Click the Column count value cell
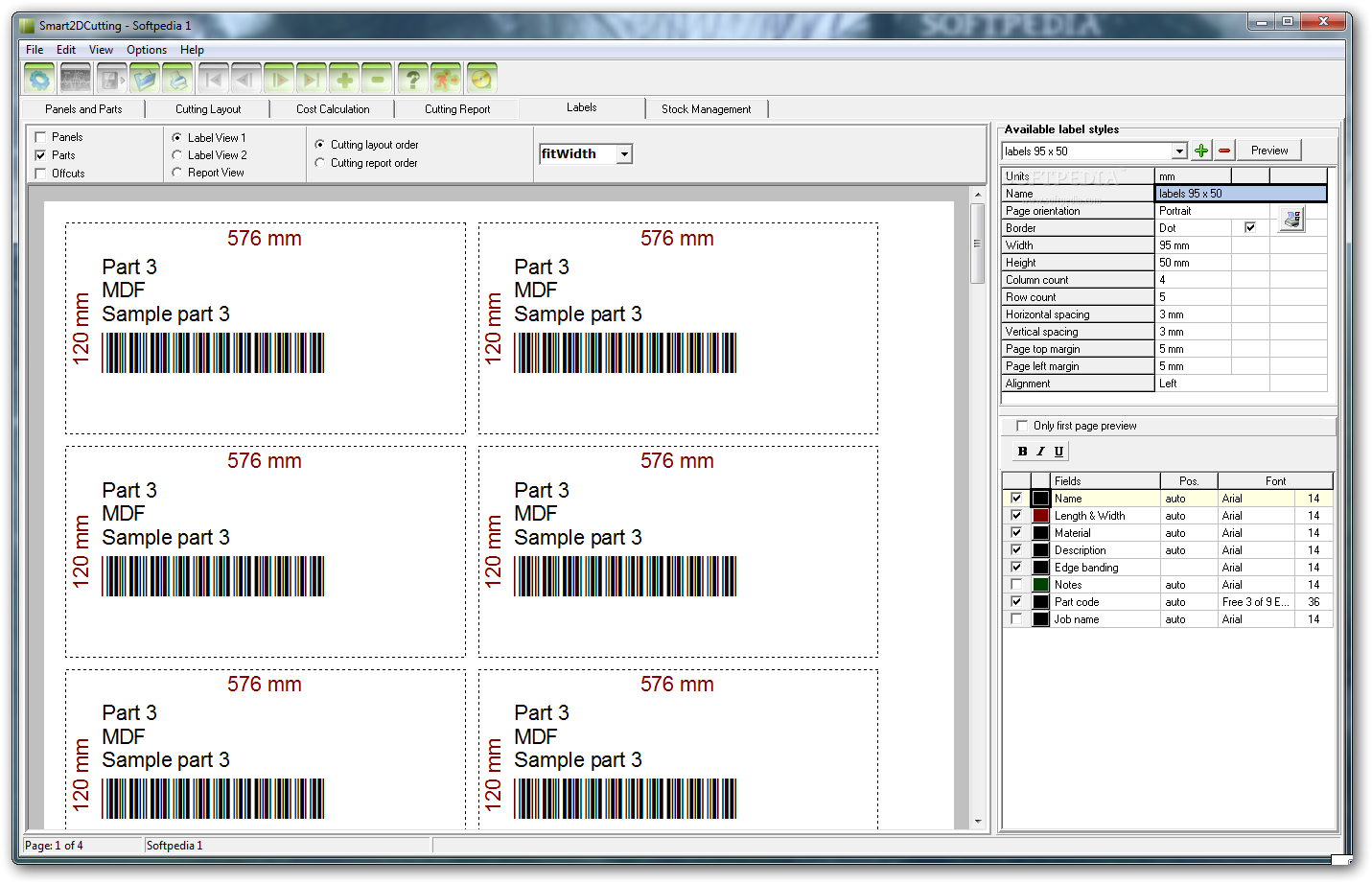1372x884 pixels. (x=1193, y=280)
